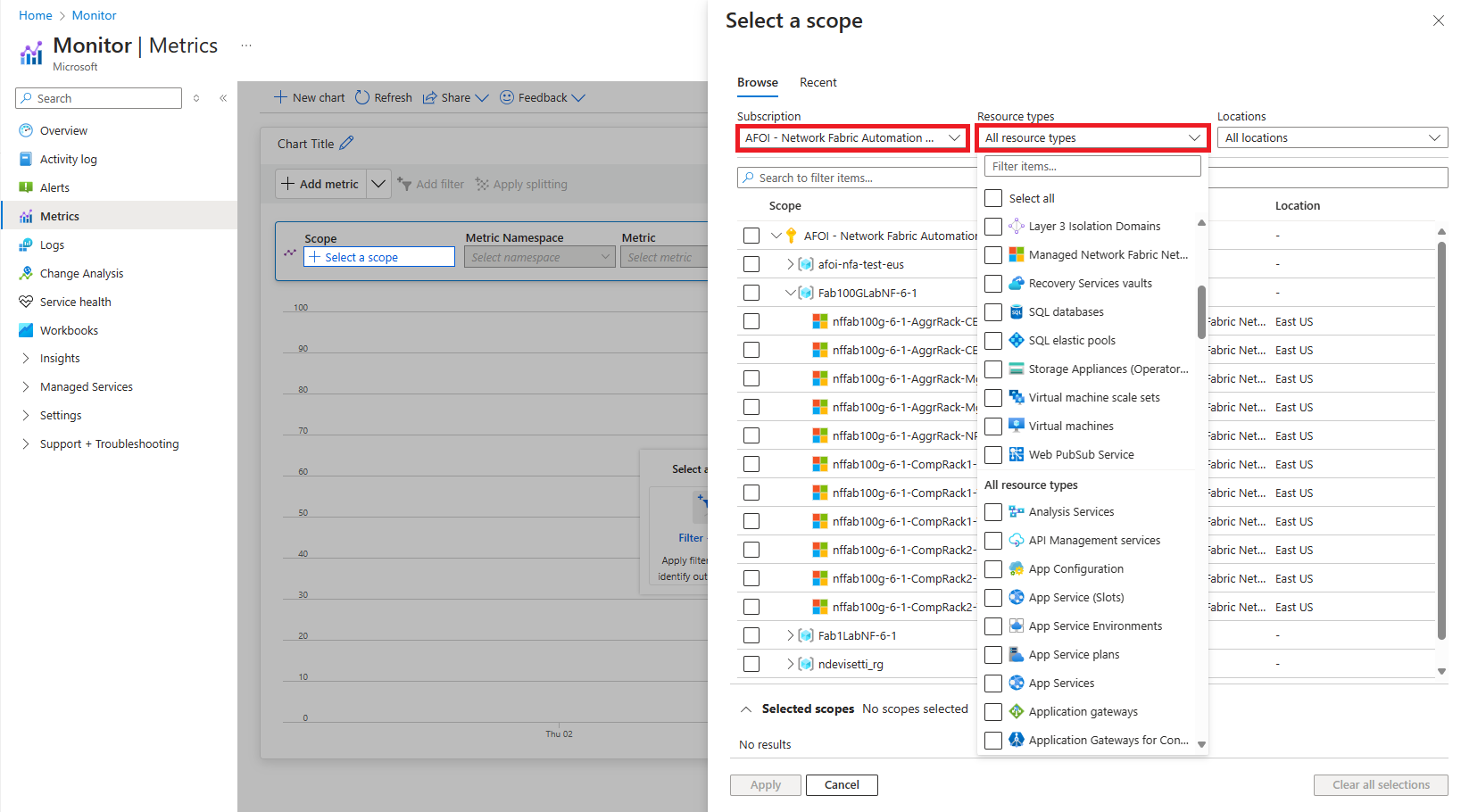1461x812 pixels.
Task: Click the Virtual machines icon
Action: click(x=1017, y=426)
